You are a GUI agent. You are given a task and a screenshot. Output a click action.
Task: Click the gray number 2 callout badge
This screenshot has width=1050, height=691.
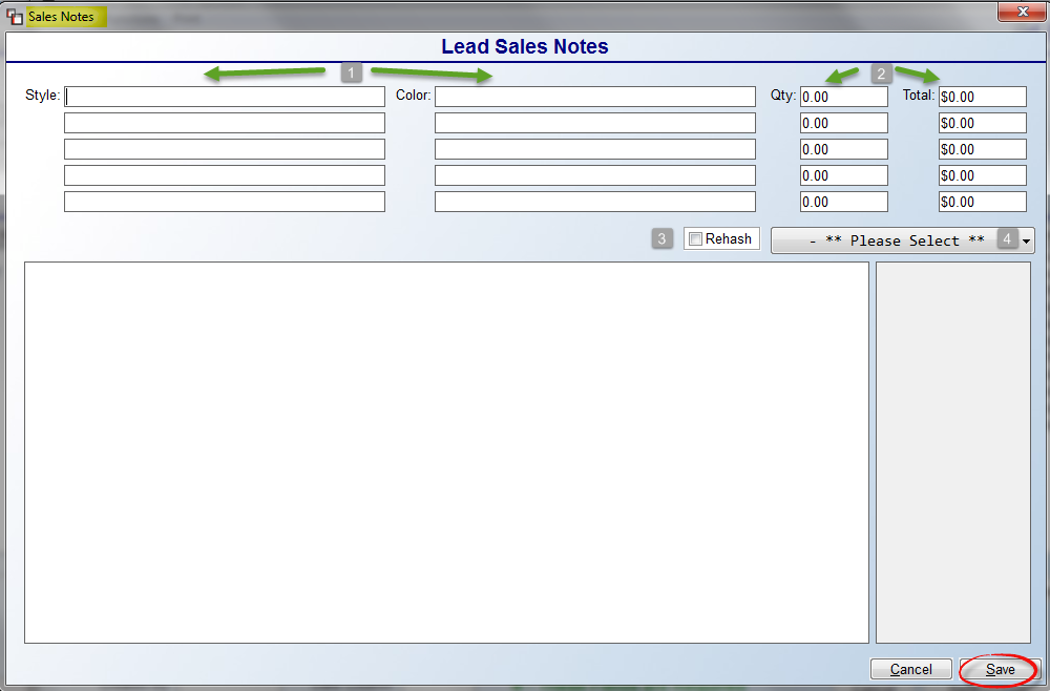pyautogui.click(x=881, y=74)
